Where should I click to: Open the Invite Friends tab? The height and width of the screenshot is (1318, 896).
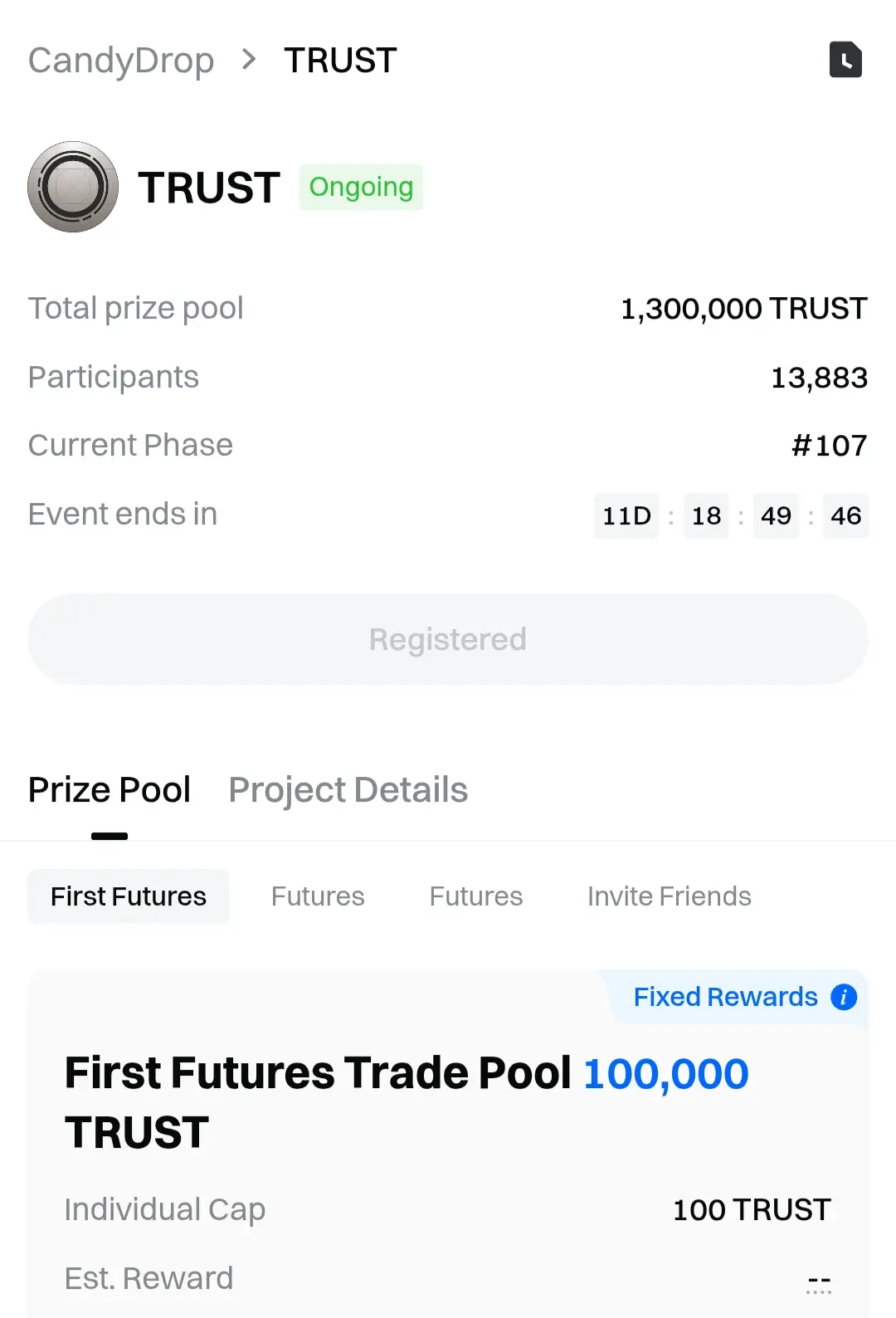point(669,896)
